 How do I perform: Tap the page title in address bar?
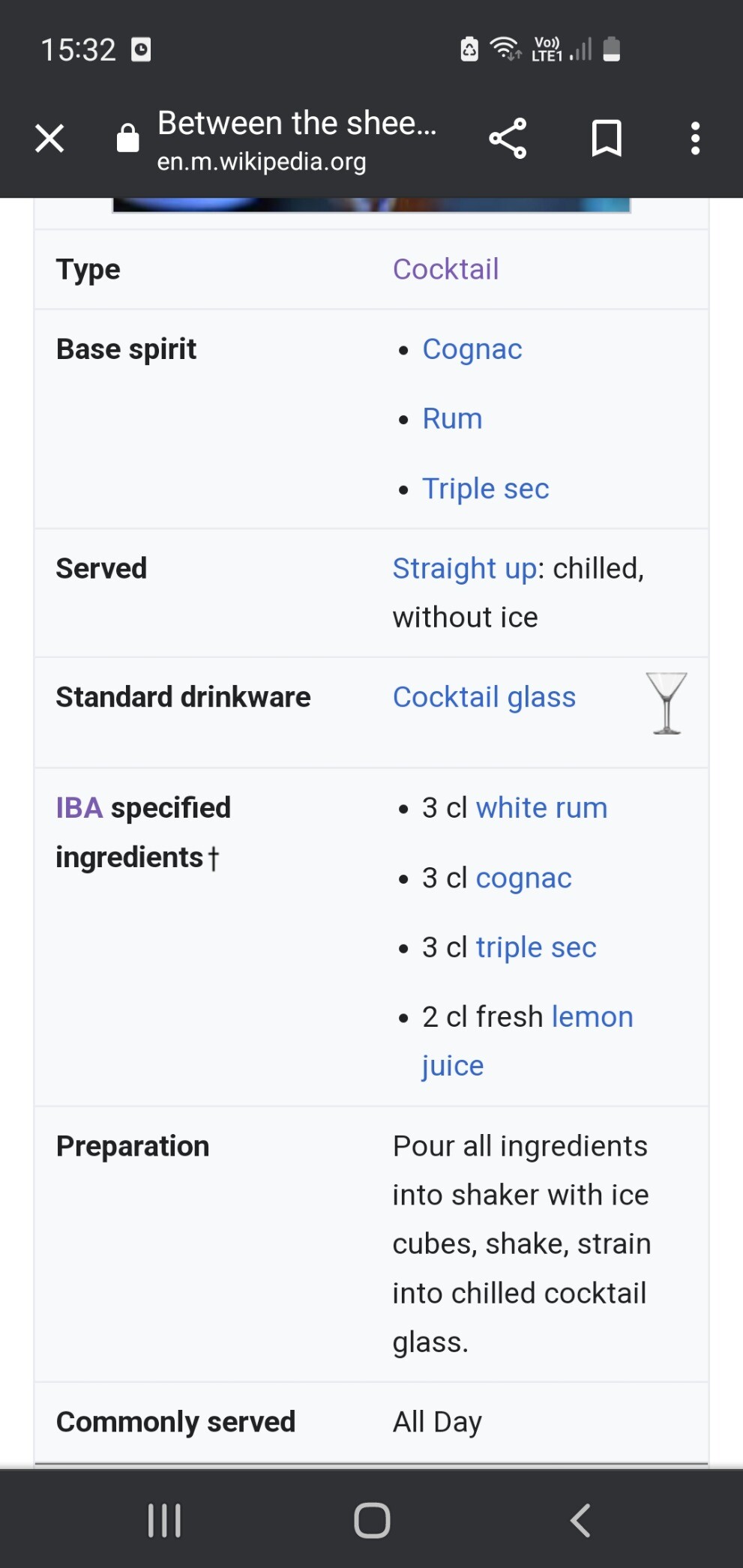click(296, 124)
